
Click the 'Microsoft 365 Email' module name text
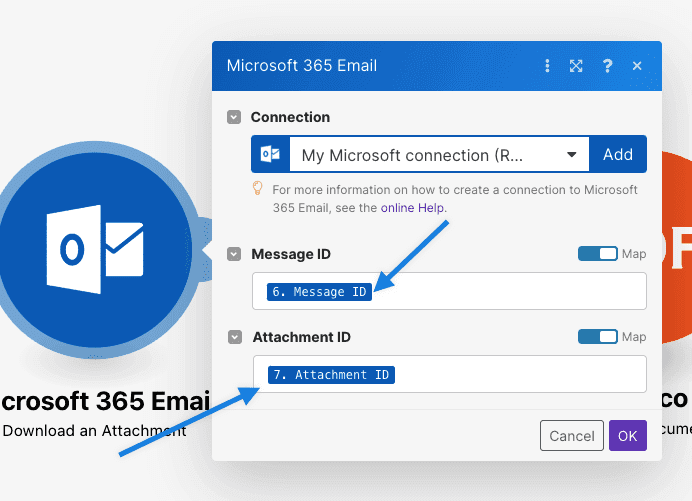[x=105, y=401]
